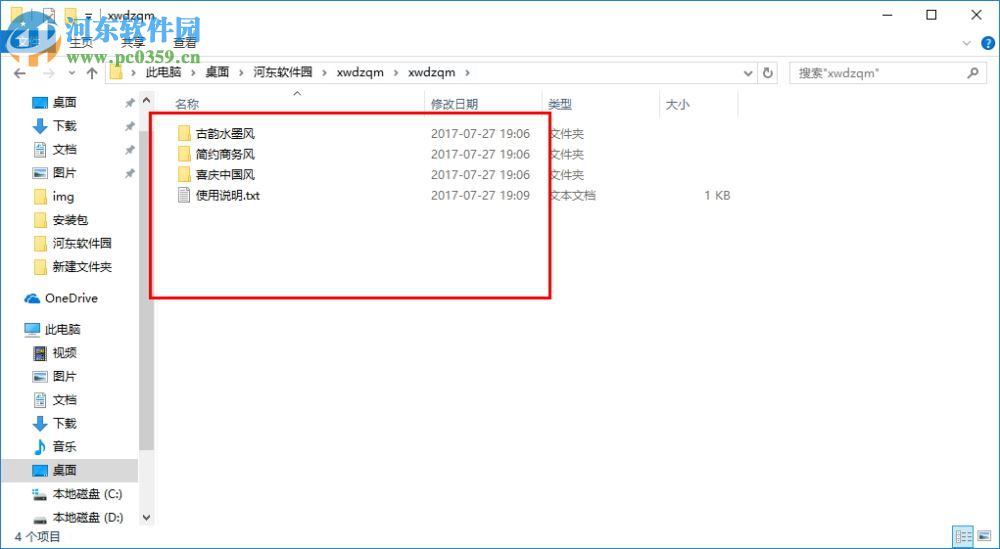The height and width of the screenshot is (549, 1000).
Task: Open the img folder in sidebar
Action: [x=63, y=197]
